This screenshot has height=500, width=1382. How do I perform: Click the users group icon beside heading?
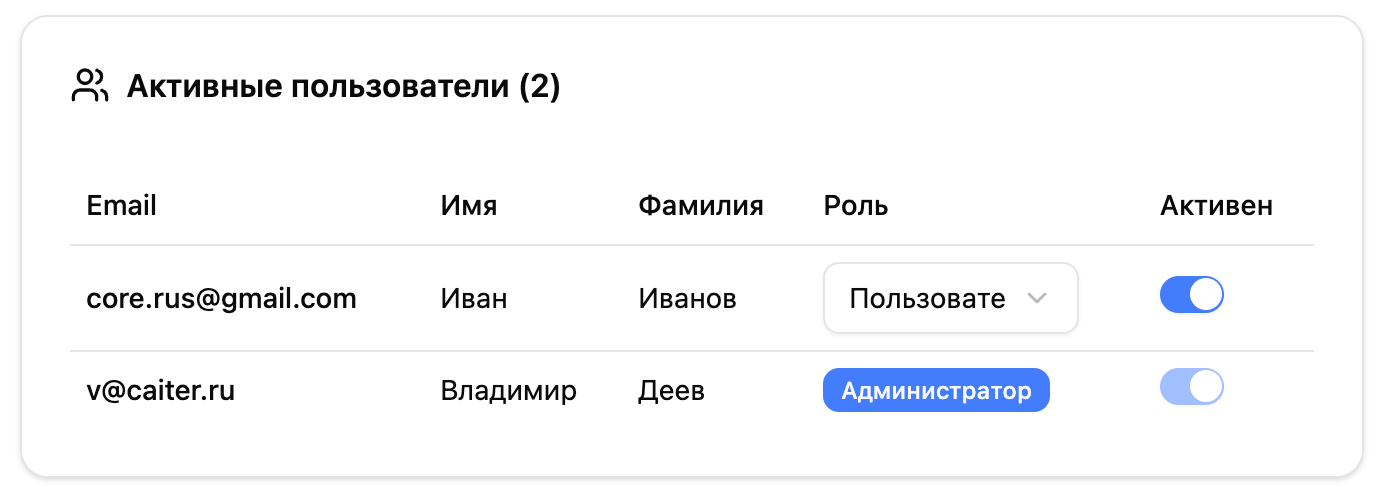click(x=89, y=87)
